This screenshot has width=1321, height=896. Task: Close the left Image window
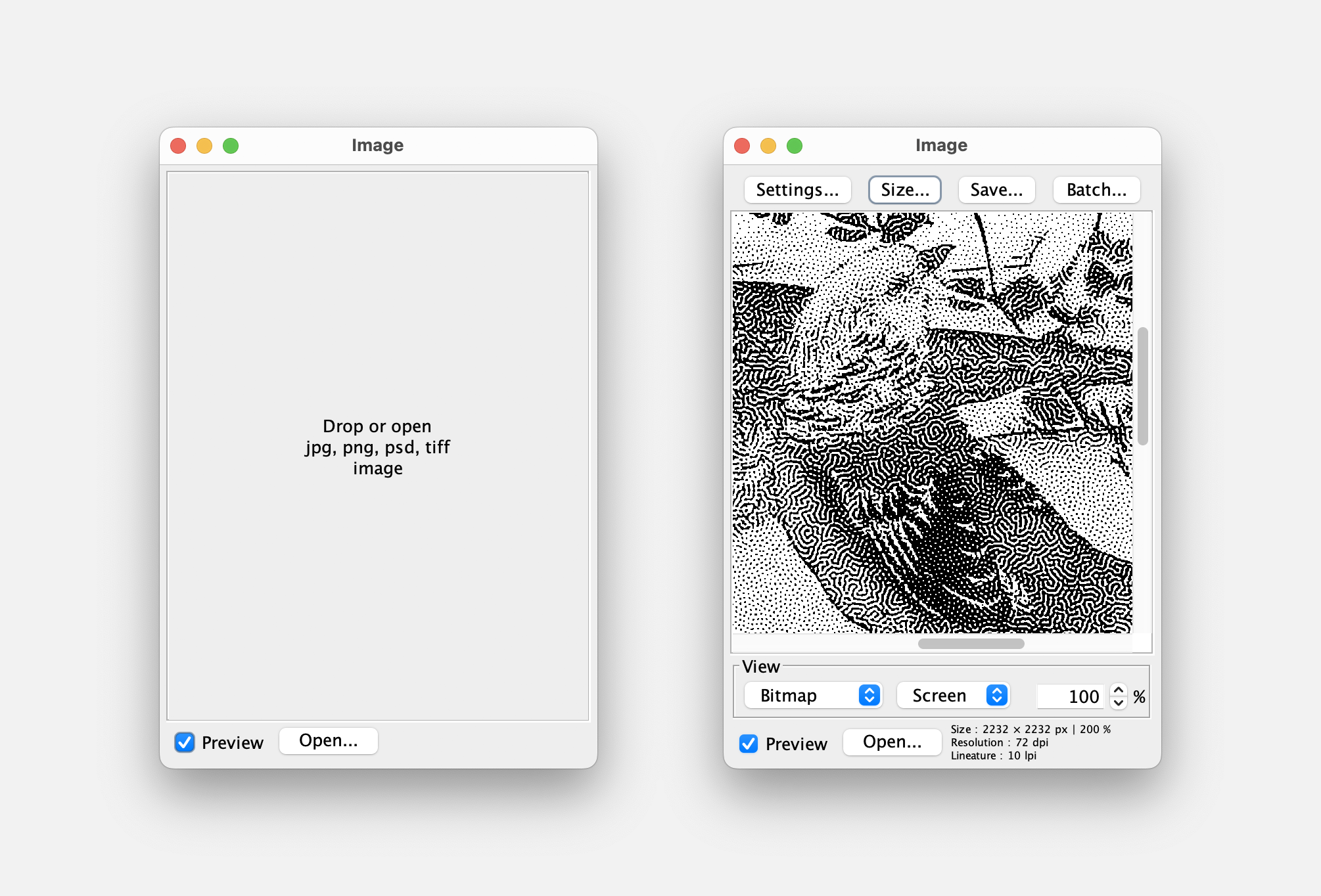178,146
